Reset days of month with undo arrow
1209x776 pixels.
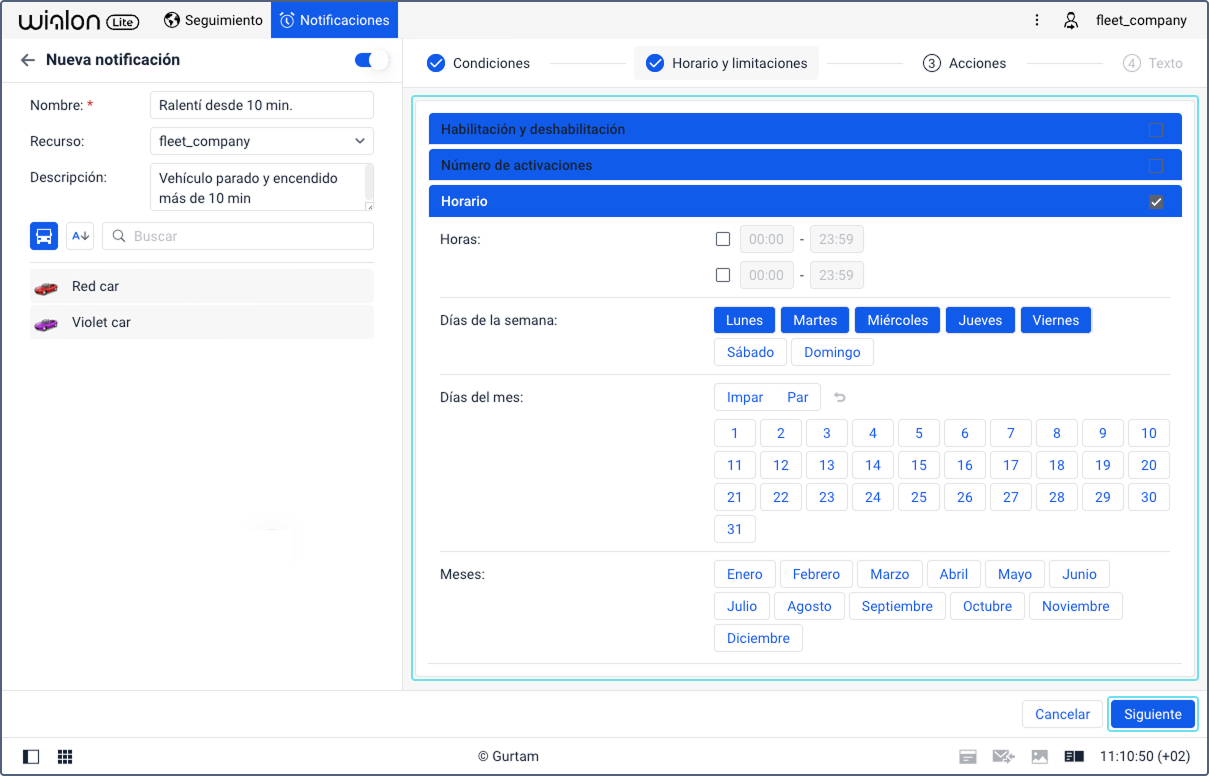click(x=840, y=397)
